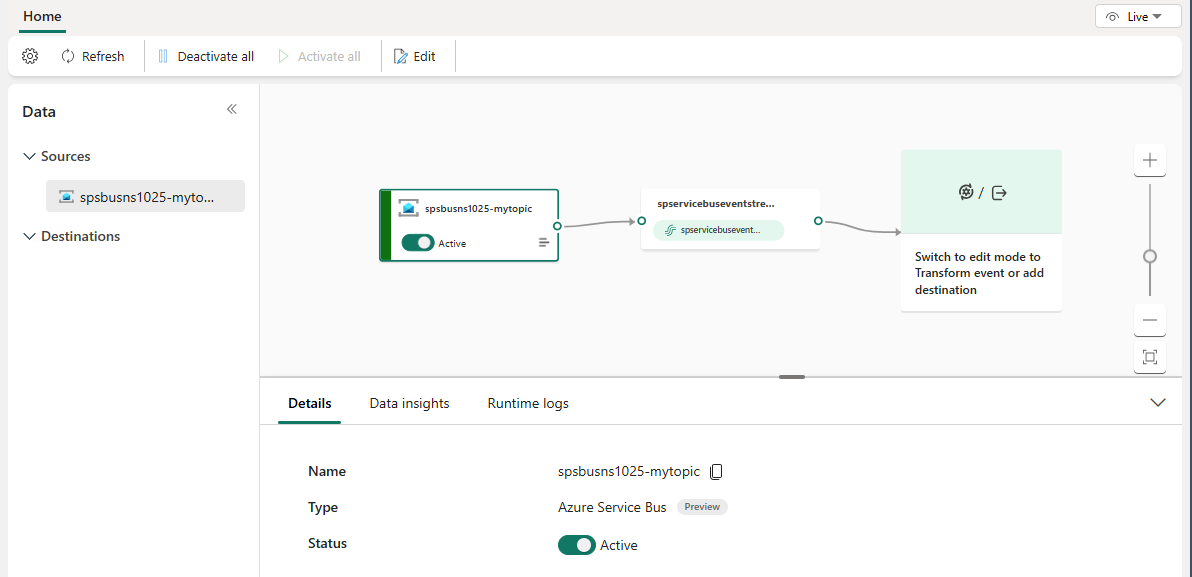Copy the source name to clipboard
The height and width of the screenshot is (577, 1192).
pos(716,471)
